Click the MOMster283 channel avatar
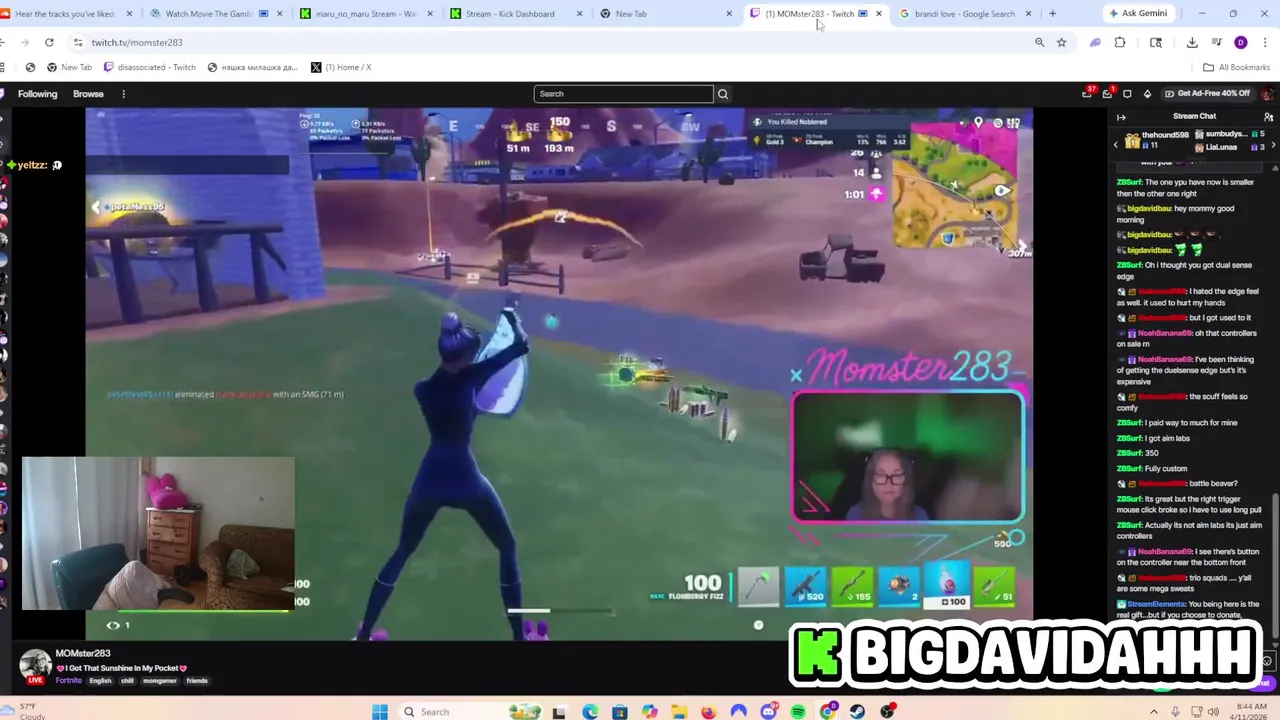 coord(35,665)
